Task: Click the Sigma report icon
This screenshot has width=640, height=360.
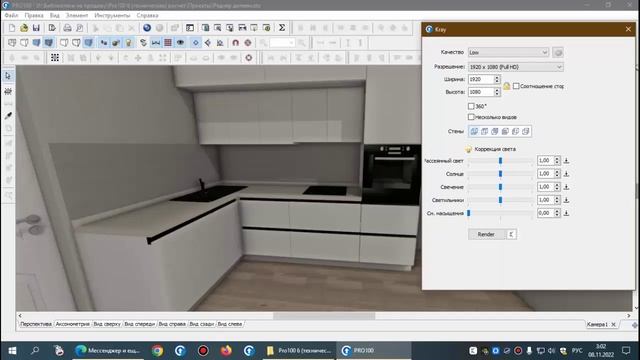Action: tap(282, 28)
